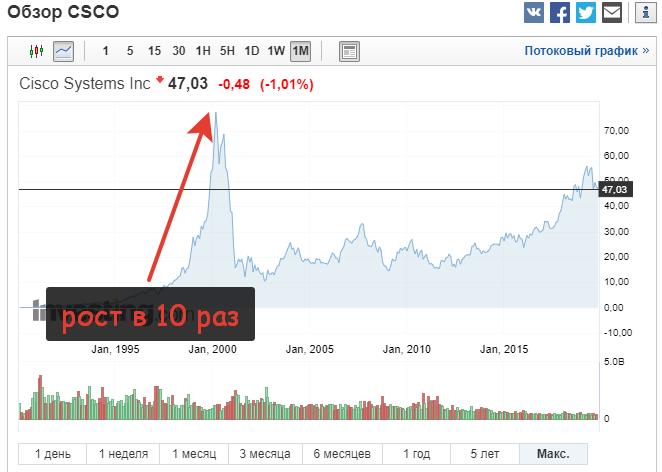Click the 47,03 price marker on the axis
This screenshot has height=472, width=662.
pyautogui.click(x=614, y=189)
